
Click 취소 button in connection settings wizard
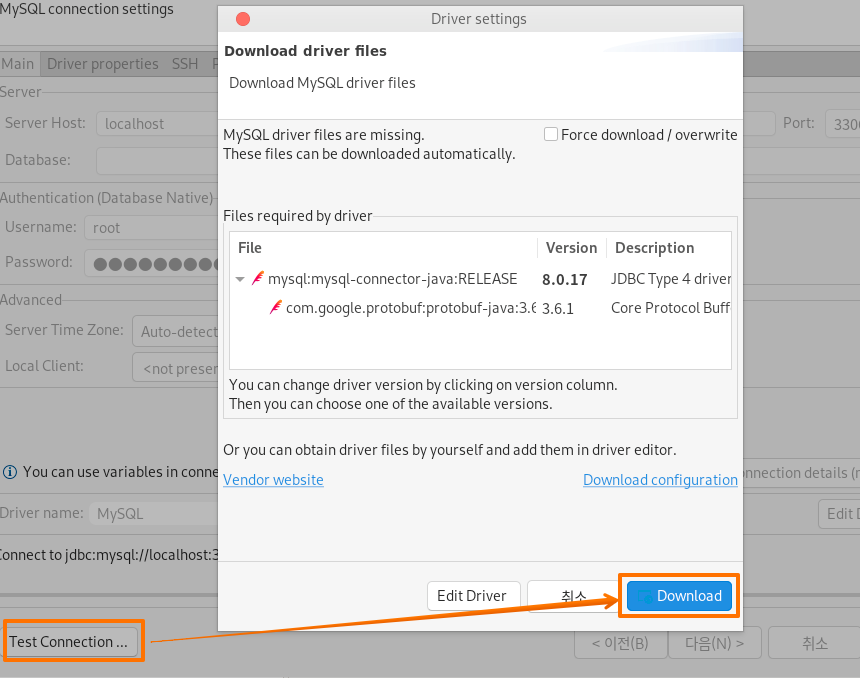coord(814,643)
